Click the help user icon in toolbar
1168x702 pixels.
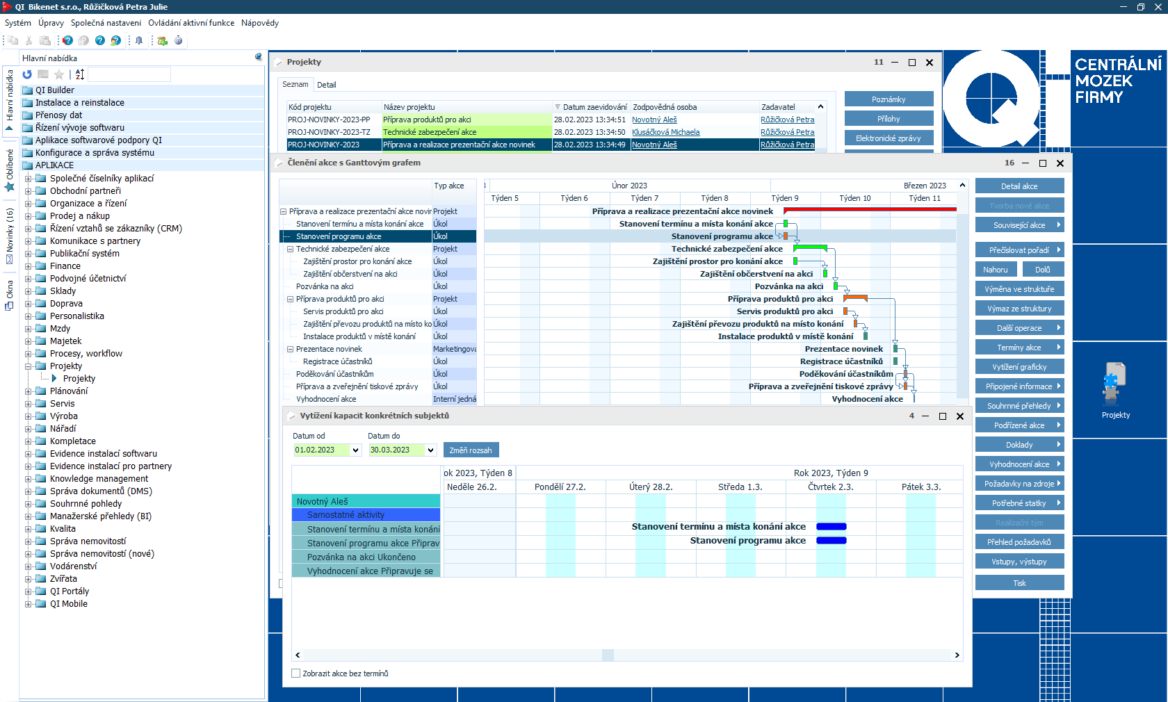[x=116, y=41]
